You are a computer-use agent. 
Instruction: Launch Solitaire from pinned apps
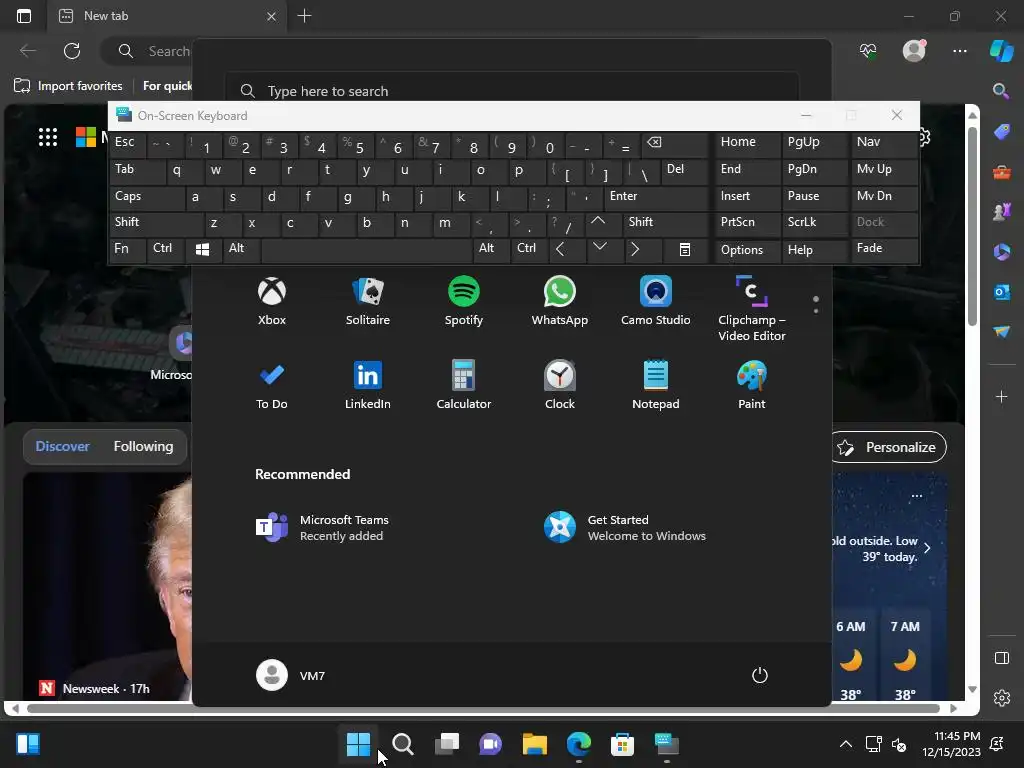(x=368, y=301)
